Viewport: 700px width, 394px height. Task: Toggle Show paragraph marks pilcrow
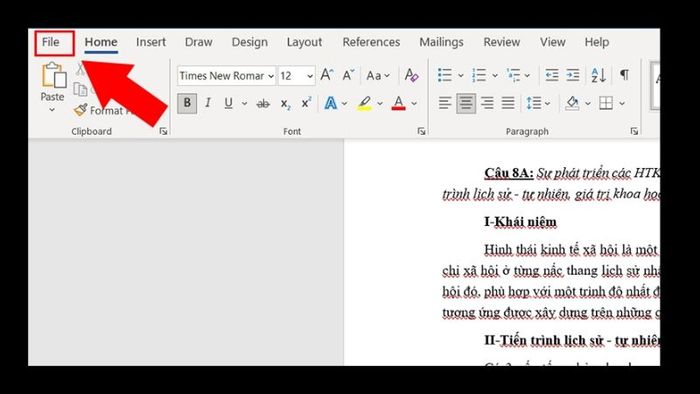click(x=624, y=75)
